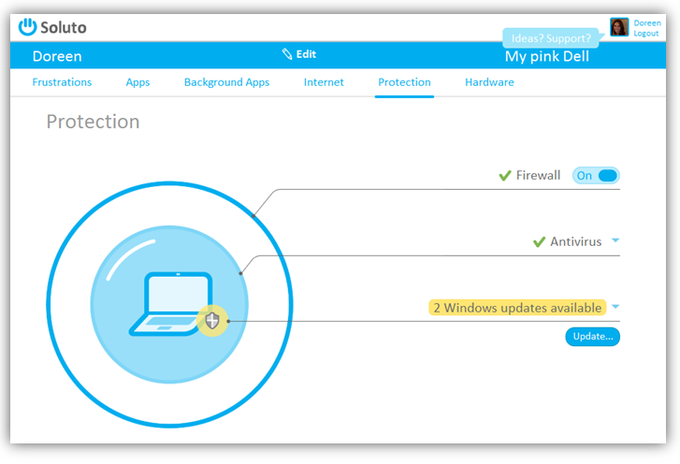
Task: Open the Ideas? Support? bubble
Action: click(551, 38)
